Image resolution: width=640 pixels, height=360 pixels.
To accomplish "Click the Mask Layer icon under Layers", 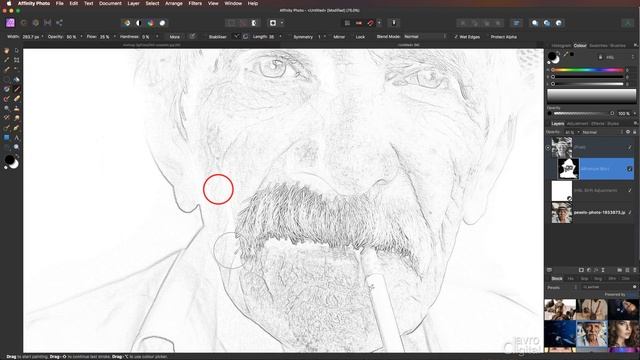I will (x=581, y=270).
